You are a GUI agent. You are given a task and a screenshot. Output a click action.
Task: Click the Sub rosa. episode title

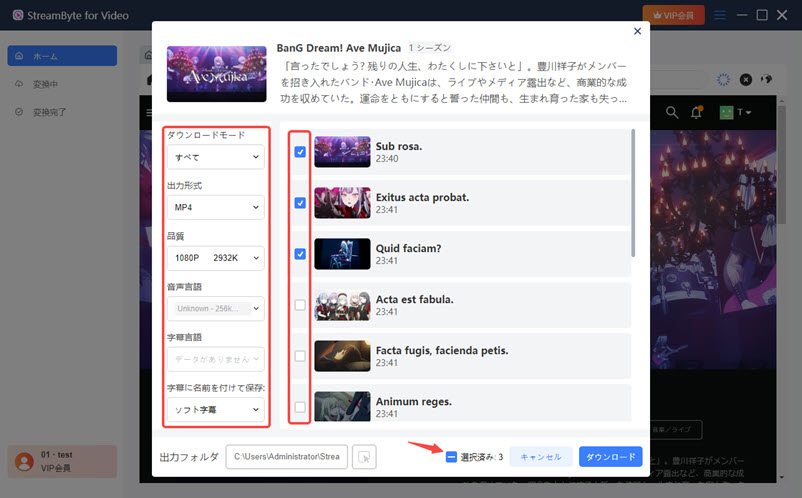(x=399, y=146)
